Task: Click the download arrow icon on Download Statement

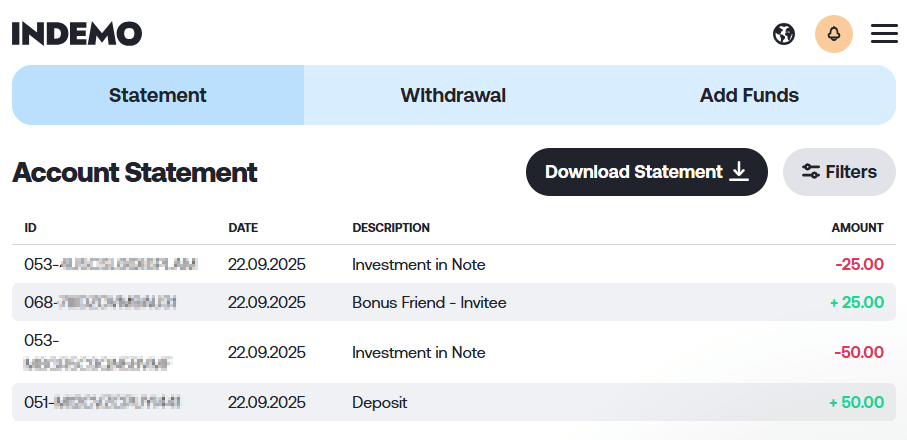Action: coord(739,172)
